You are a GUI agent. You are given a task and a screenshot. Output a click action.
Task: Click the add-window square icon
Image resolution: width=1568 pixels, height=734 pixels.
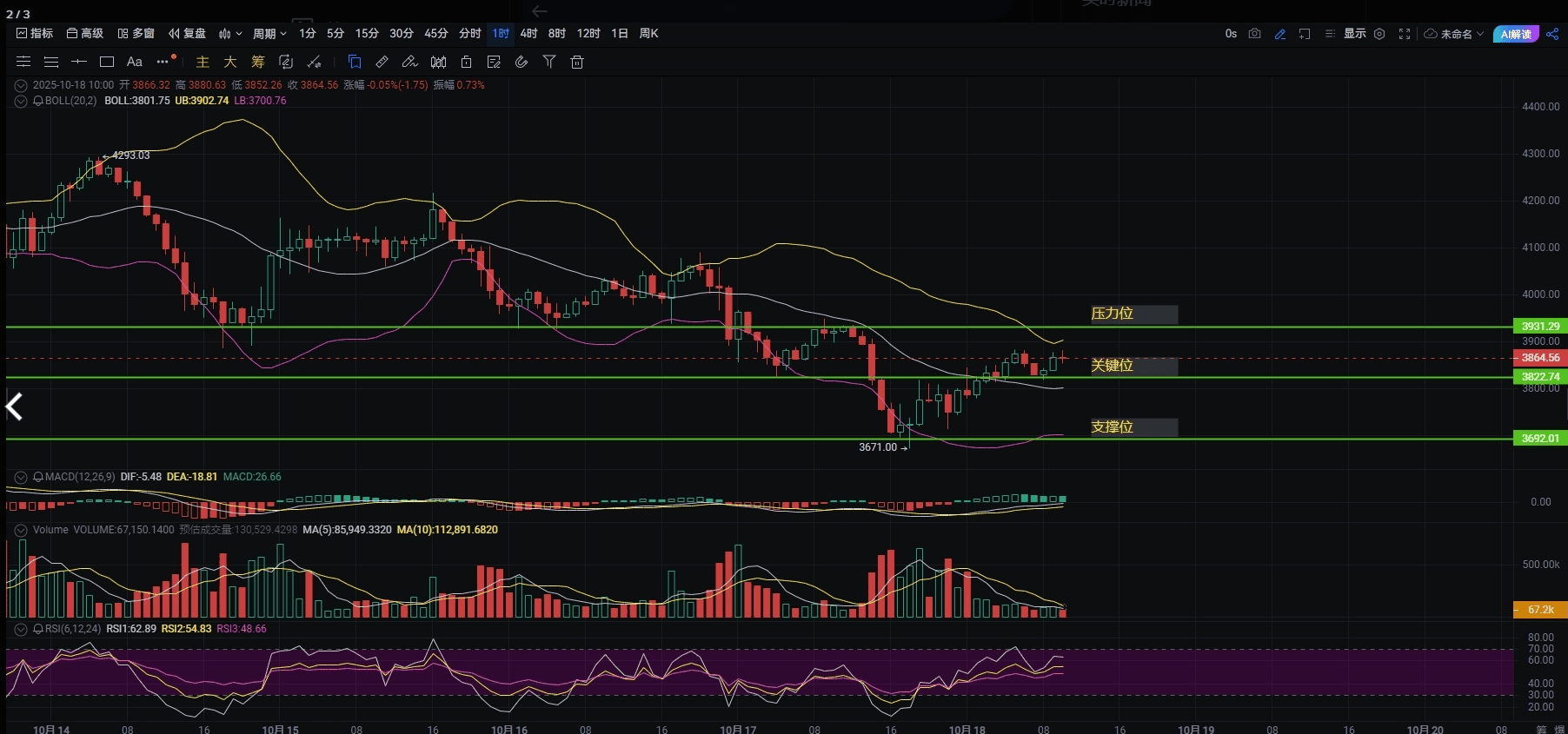click(1305, 34)
